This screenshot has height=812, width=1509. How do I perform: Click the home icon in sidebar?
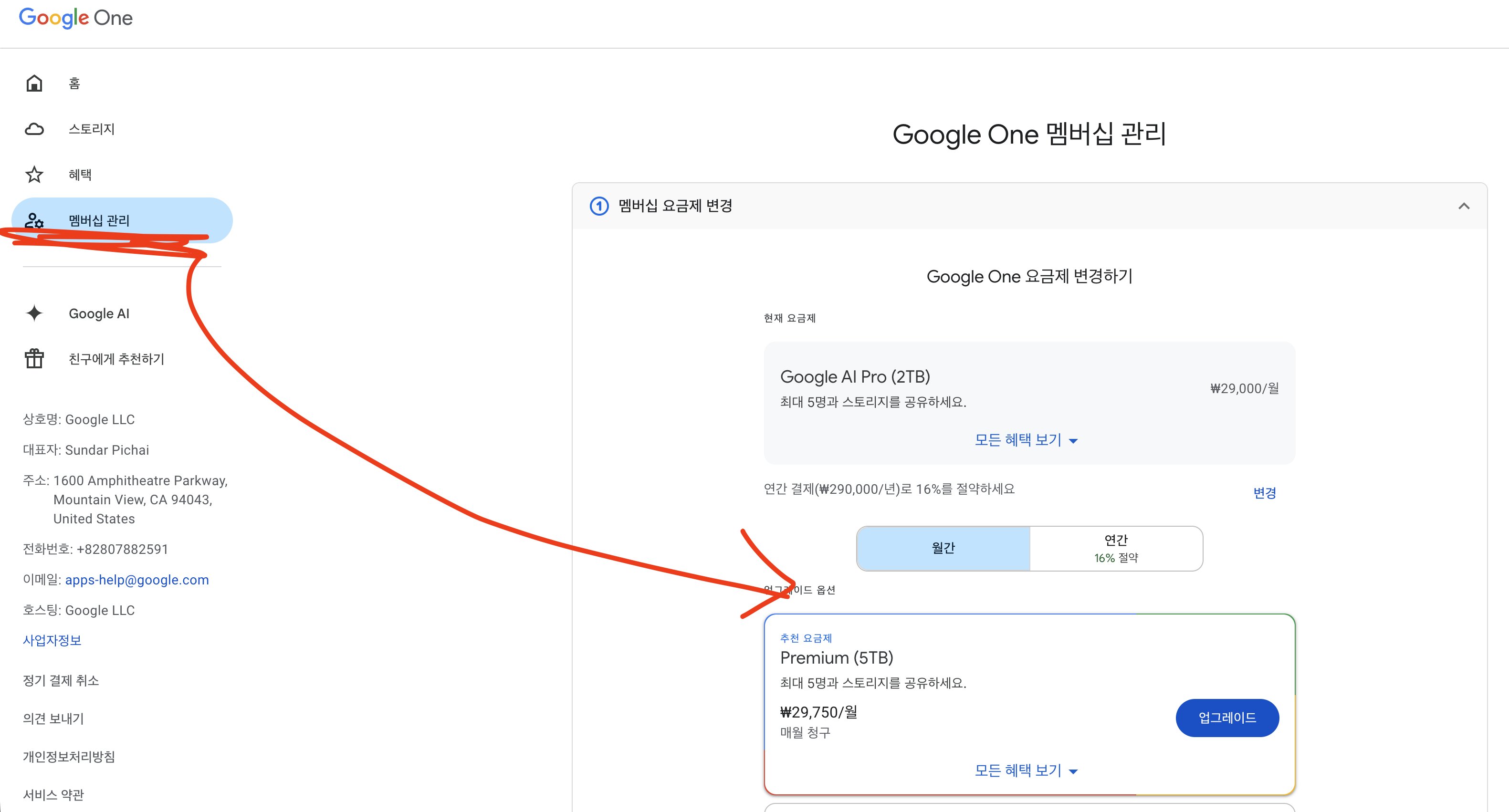point(34,83)
